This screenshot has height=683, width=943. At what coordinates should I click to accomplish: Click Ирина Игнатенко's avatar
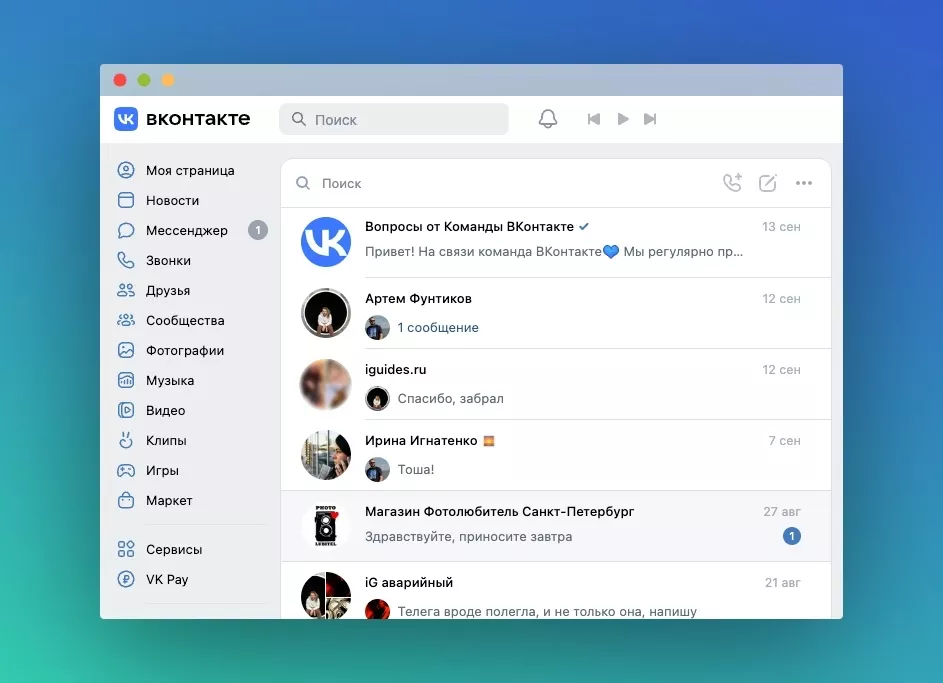(x=326, y=455)
